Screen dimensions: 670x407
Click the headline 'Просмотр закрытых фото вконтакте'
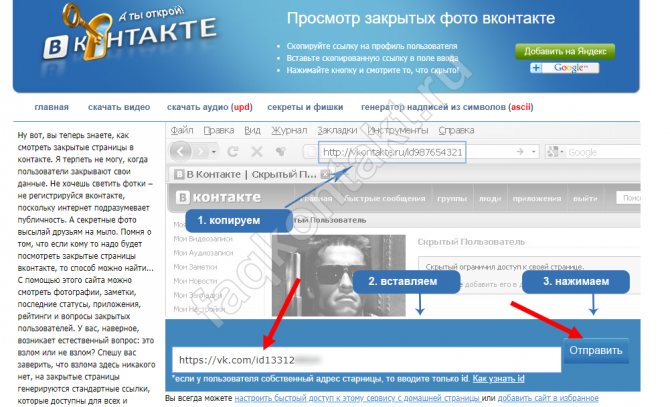pos(420,18)
